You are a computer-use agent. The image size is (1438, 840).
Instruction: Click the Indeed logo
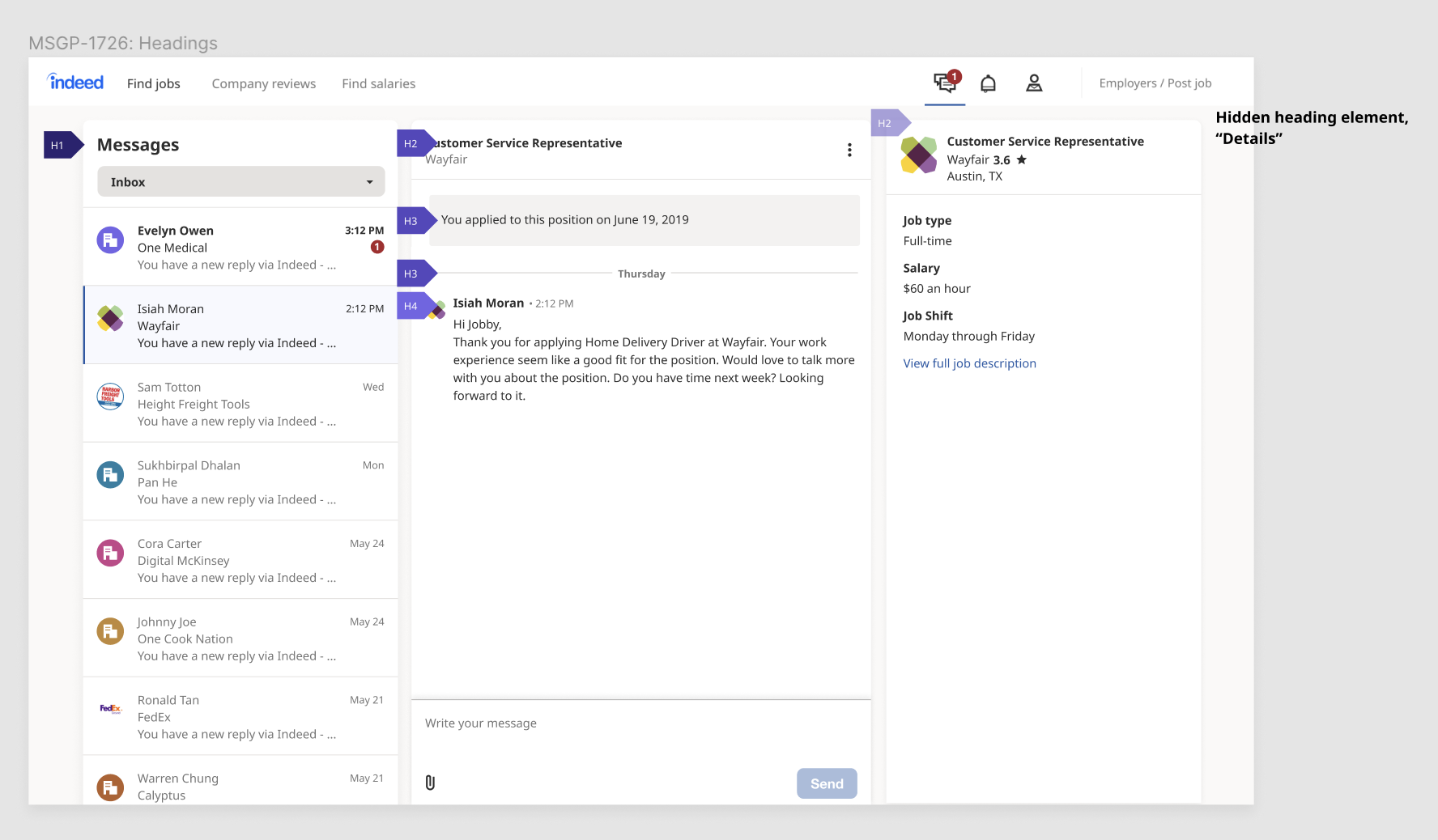point(76,82)
